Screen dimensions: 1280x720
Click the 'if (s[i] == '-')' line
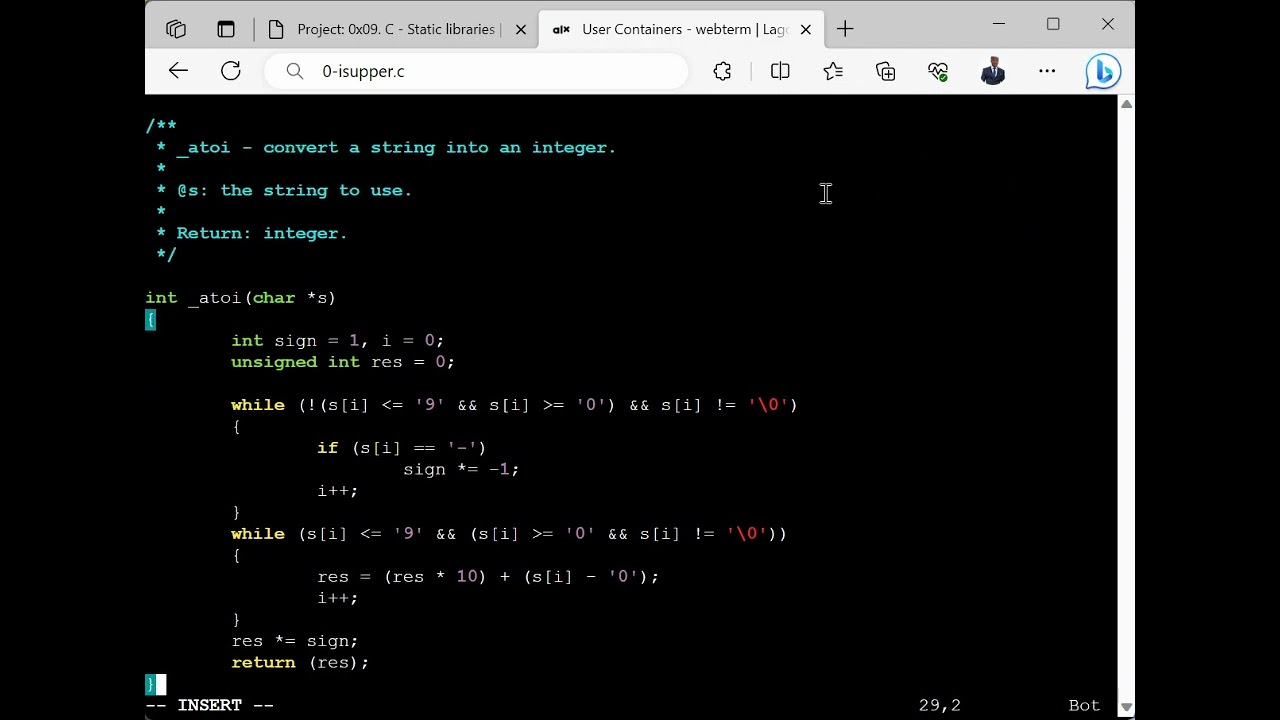tap(402, 448)
